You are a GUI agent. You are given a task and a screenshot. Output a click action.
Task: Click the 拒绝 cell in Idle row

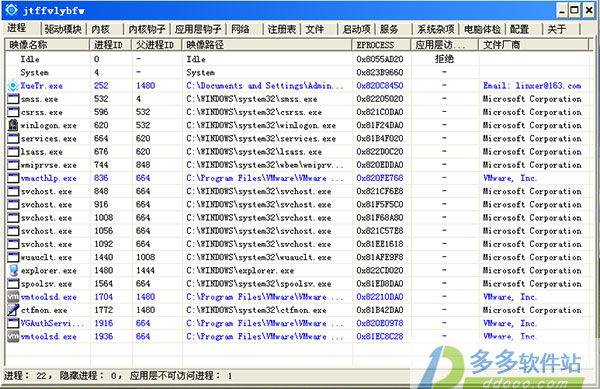444,59
